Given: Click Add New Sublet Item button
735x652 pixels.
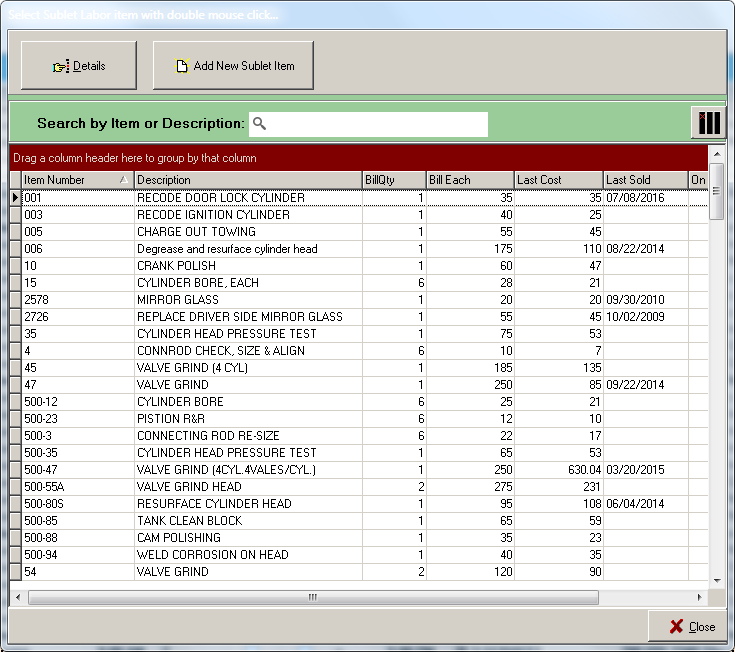Looking at the screenshot, I should point(233,66).
